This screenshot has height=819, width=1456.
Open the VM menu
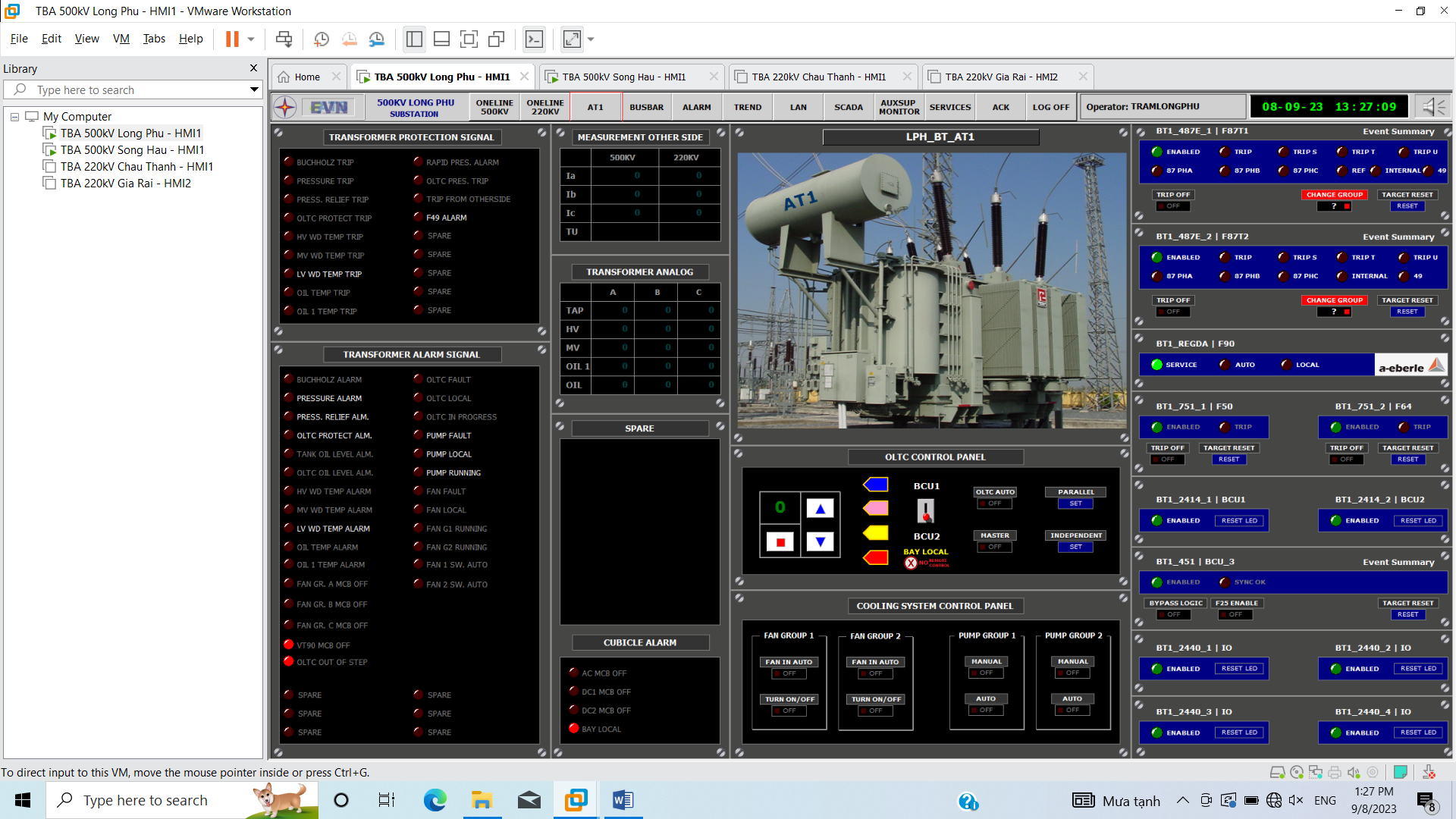point(121,39)
